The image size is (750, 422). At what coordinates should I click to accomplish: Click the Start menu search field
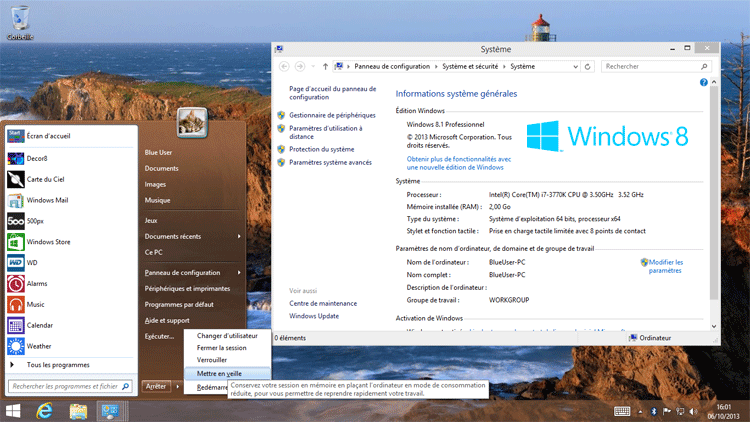click(65, 386)
